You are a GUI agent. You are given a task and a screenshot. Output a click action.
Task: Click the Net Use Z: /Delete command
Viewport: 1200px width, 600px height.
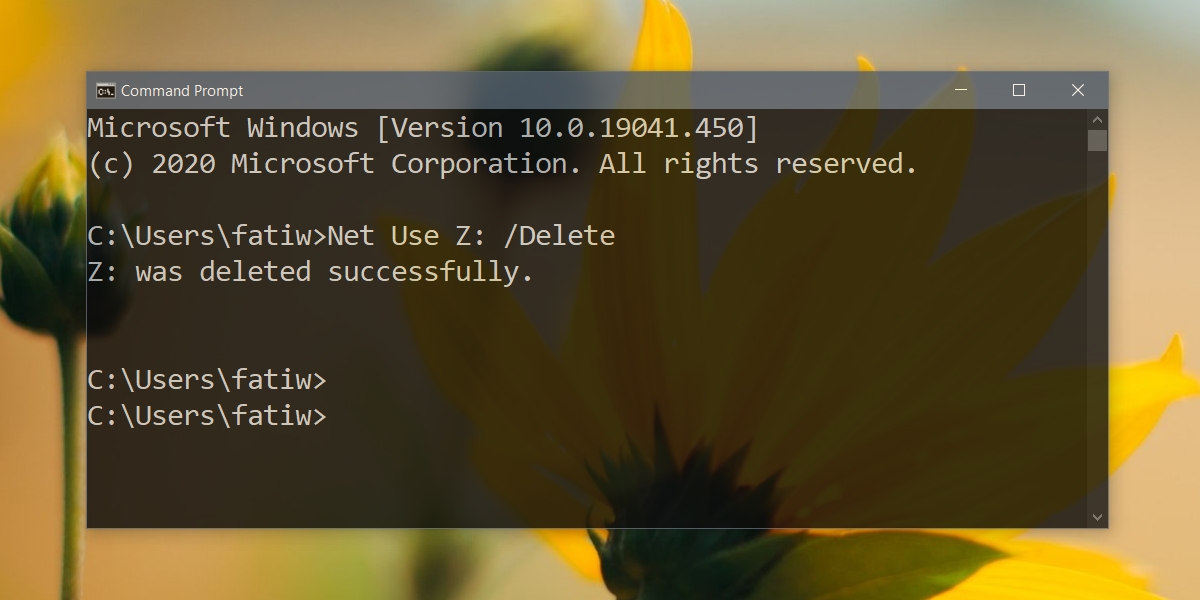(471, 236)
